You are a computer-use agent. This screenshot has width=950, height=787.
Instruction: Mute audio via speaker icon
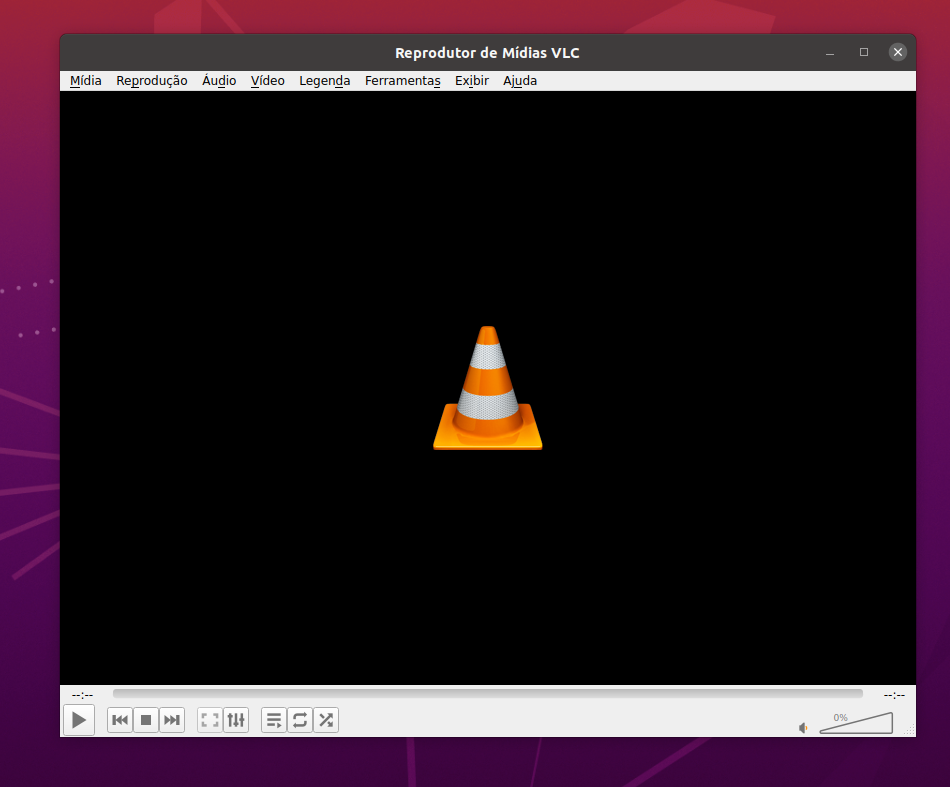pos(803,728)
